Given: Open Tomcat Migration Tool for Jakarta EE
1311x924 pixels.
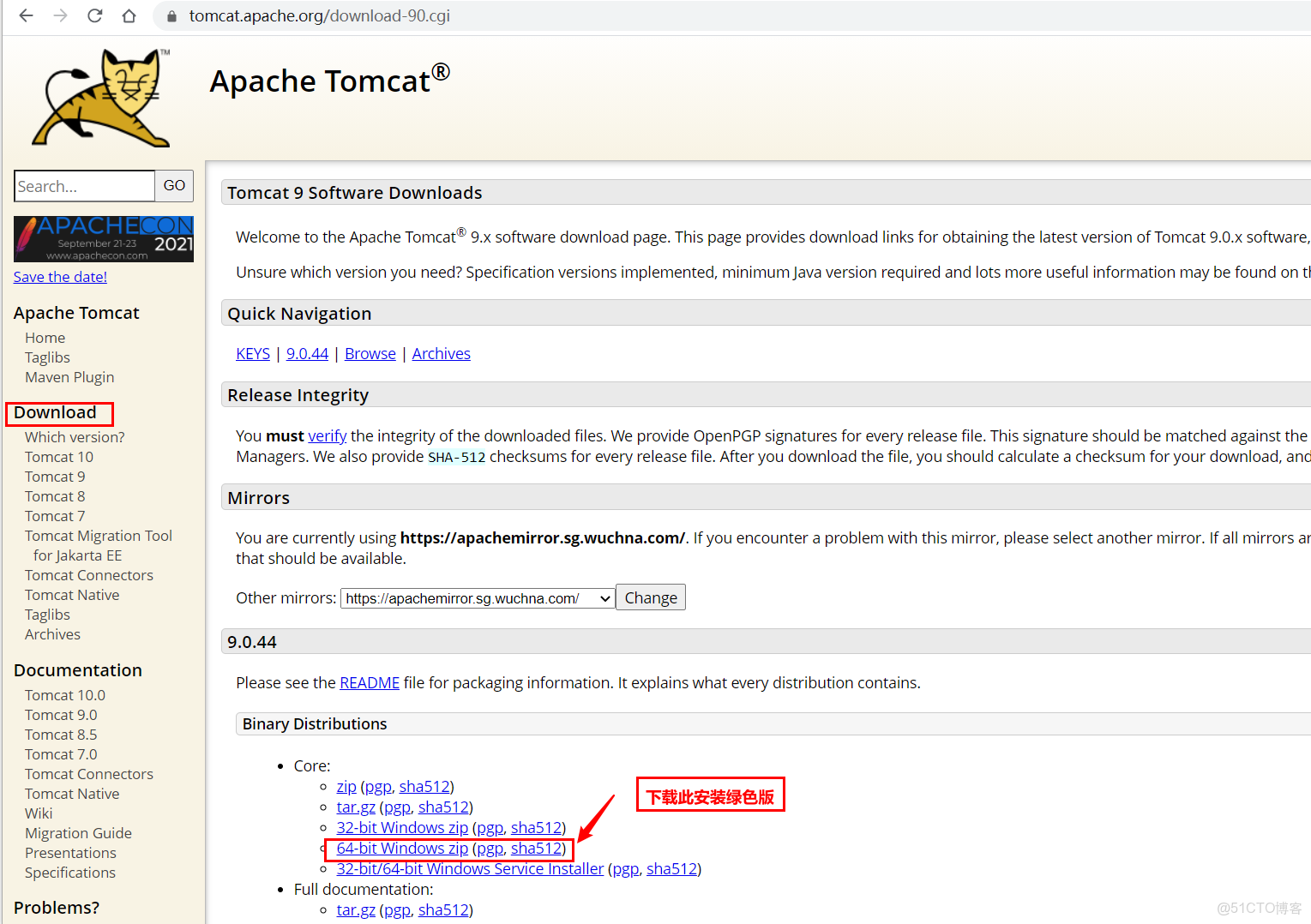Looking at the screenshot, I should [x=99, y=545].
